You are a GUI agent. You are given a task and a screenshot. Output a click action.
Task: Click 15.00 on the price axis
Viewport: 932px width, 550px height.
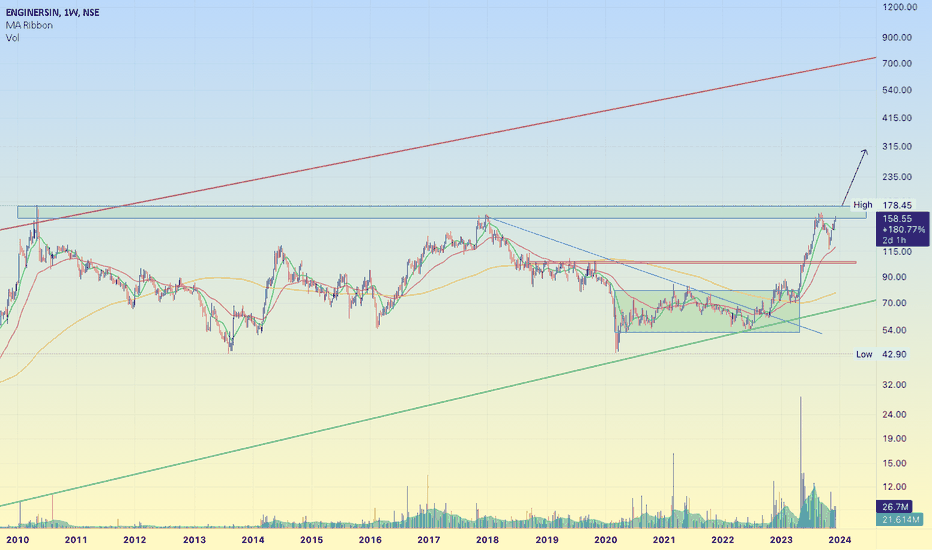click(x=894, y=464)
